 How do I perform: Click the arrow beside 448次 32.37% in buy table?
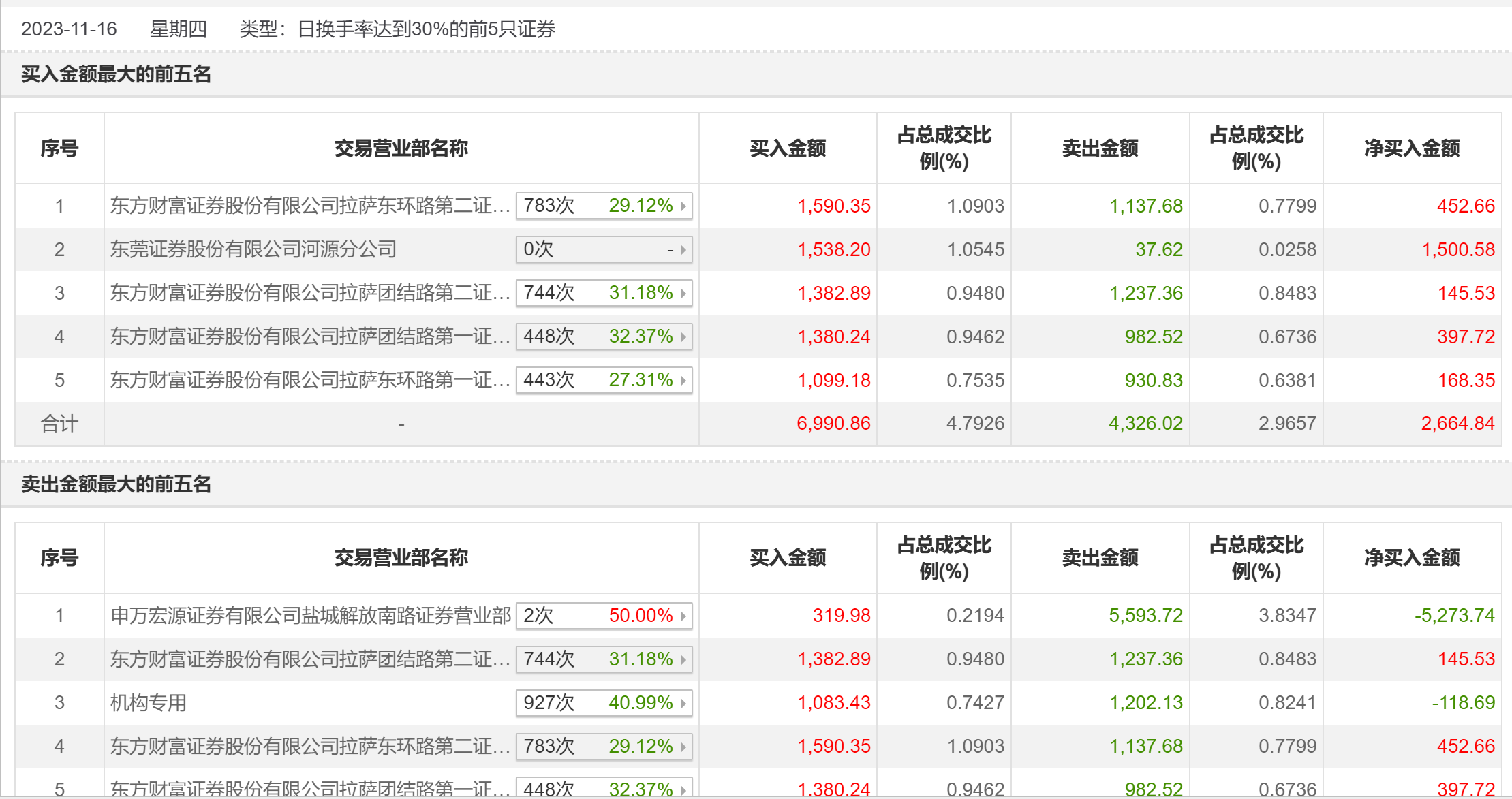coord(683,336)
